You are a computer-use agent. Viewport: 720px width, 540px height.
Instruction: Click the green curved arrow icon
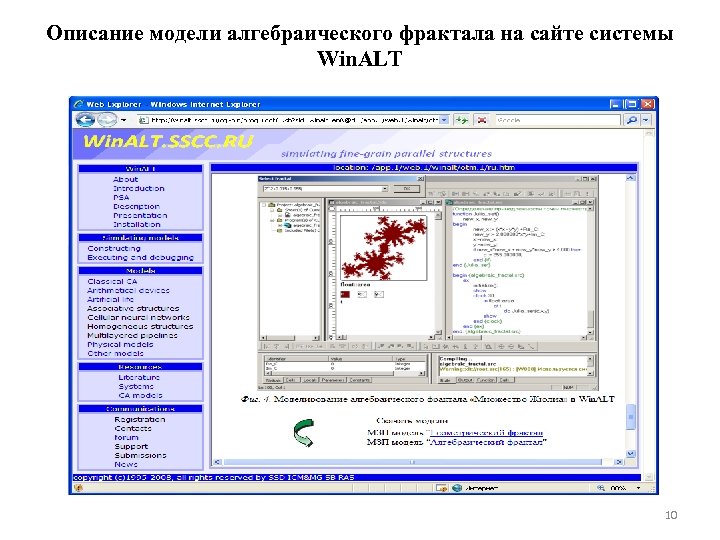tap(304, 433)
